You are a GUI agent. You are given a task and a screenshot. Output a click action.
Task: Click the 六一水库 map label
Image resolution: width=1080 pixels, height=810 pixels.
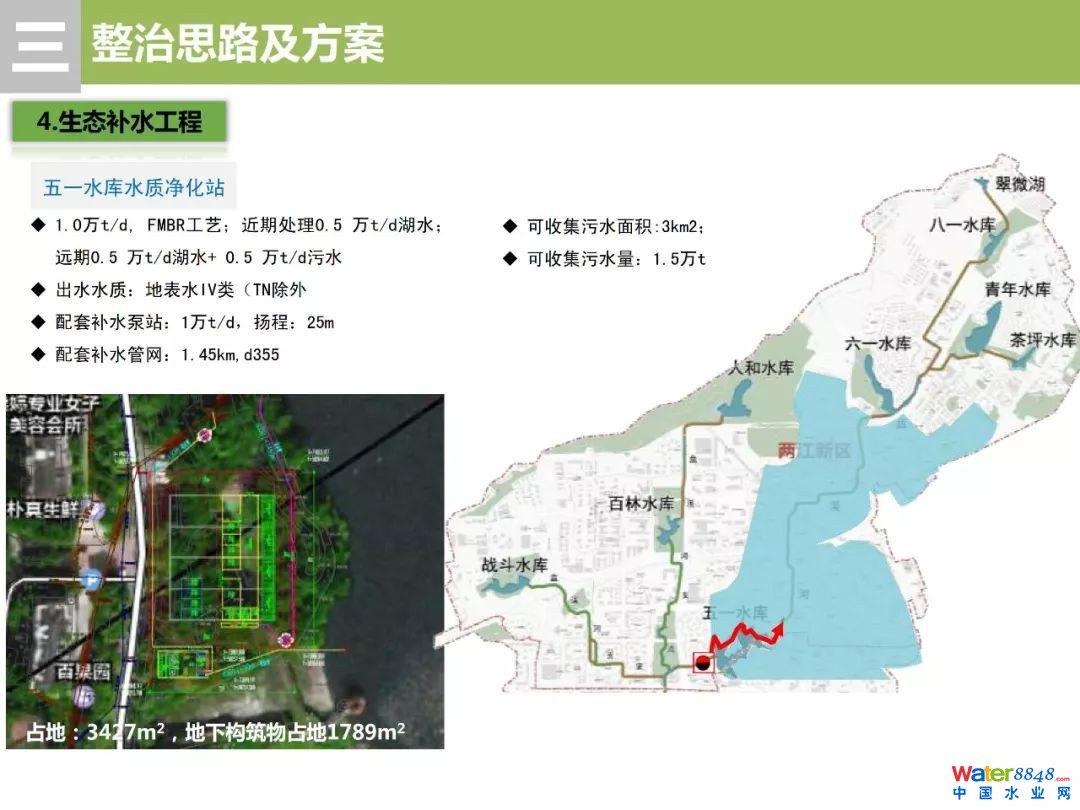click(877, 343)
